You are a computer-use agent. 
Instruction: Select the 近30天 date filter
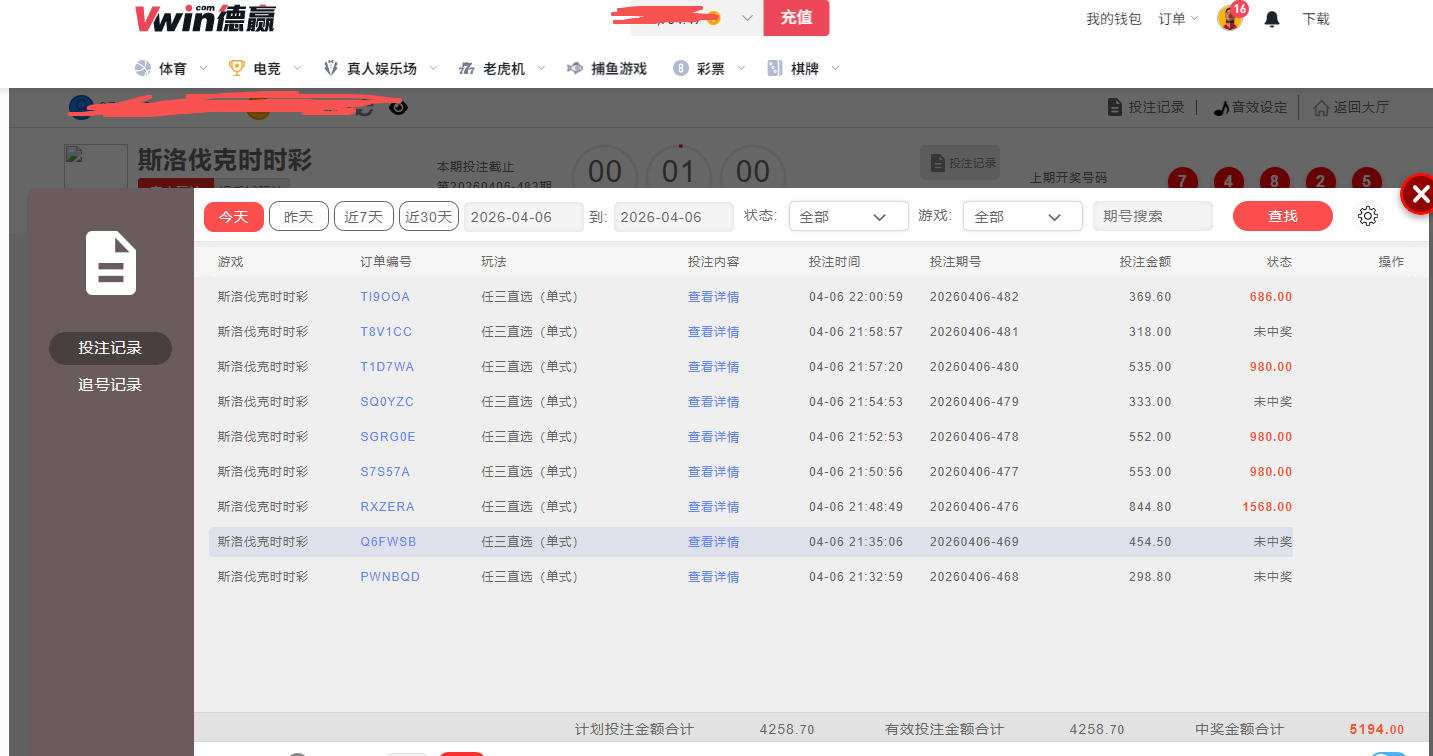(429, 217)
